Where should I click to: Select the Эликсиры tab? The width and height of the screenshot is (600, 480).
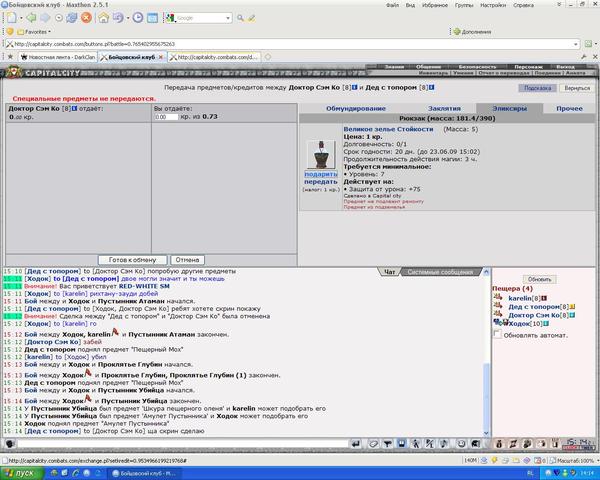pyautogui.click(x=510, y=109)
